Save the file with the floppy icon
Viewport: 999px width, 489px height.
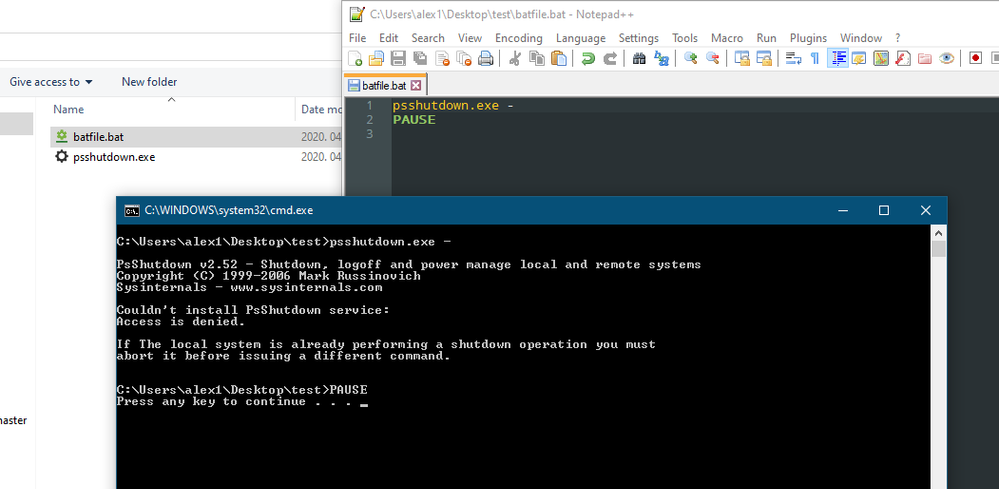[398, 59]
